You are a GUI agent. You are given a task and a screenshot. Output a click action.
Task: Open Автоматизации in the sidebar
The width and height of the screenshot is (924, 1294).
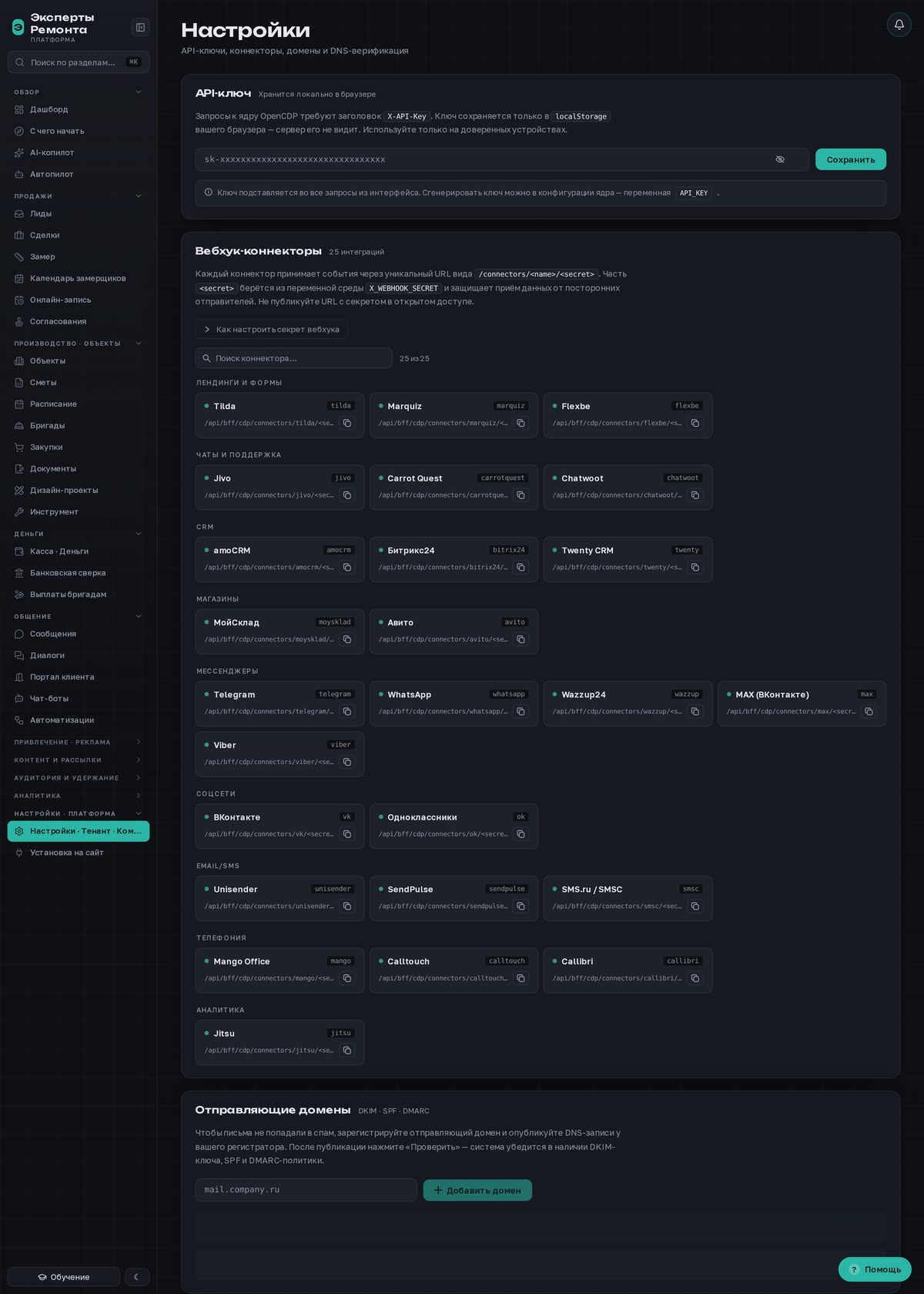pyautogui.click(x=79, y=720)
